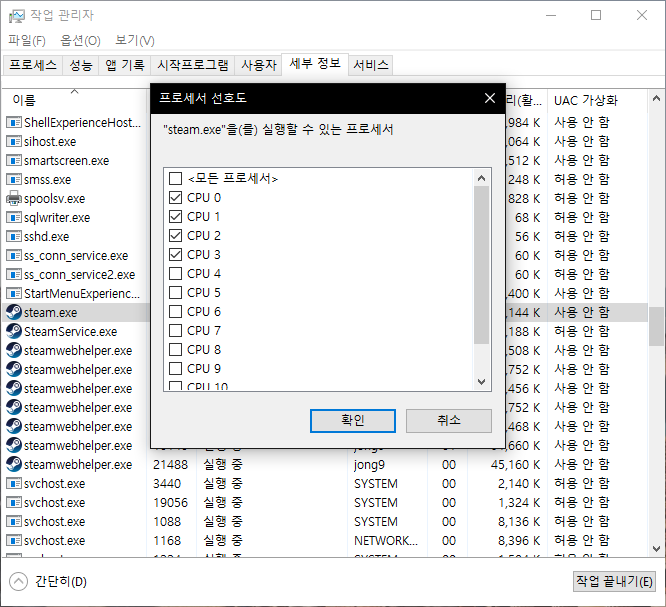Screen dimensions: 666x607
Task: Click the CPU list scrollbar thumb
Action: 481,265
